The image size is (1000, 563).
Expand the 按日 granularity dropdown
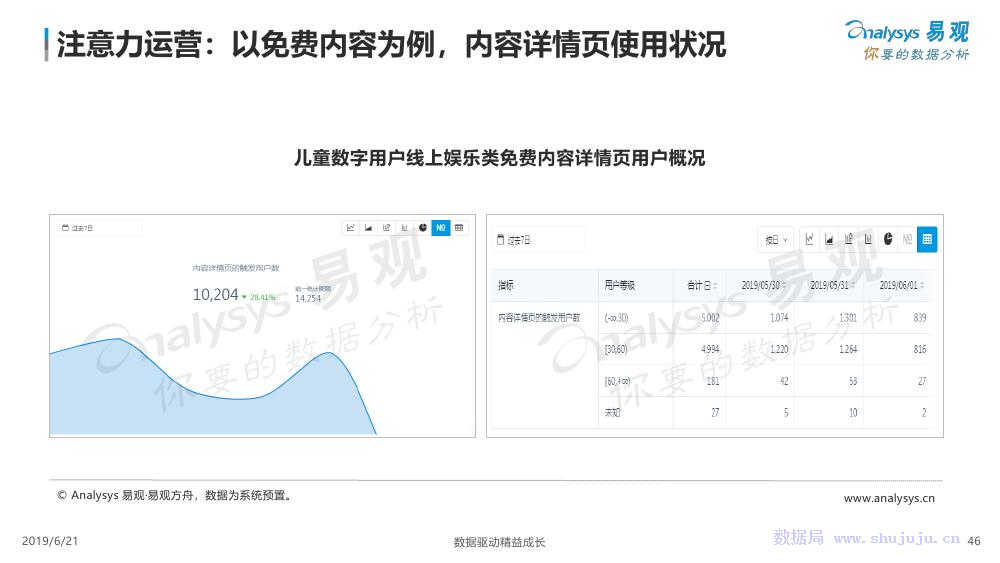coord(776,240)
